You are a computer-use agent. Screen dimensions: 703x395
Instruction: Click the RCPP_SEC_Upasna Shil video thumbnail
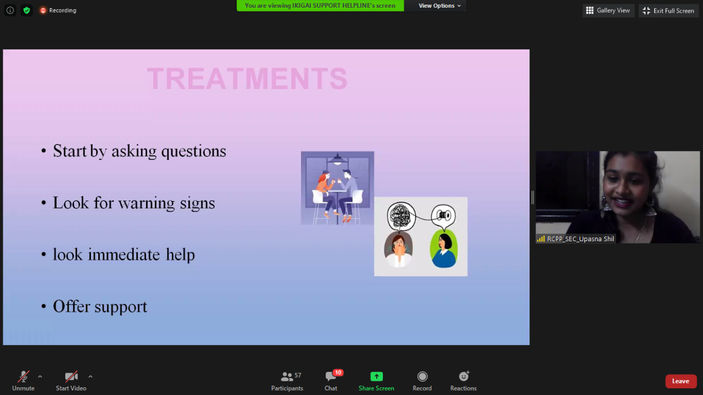617,197
